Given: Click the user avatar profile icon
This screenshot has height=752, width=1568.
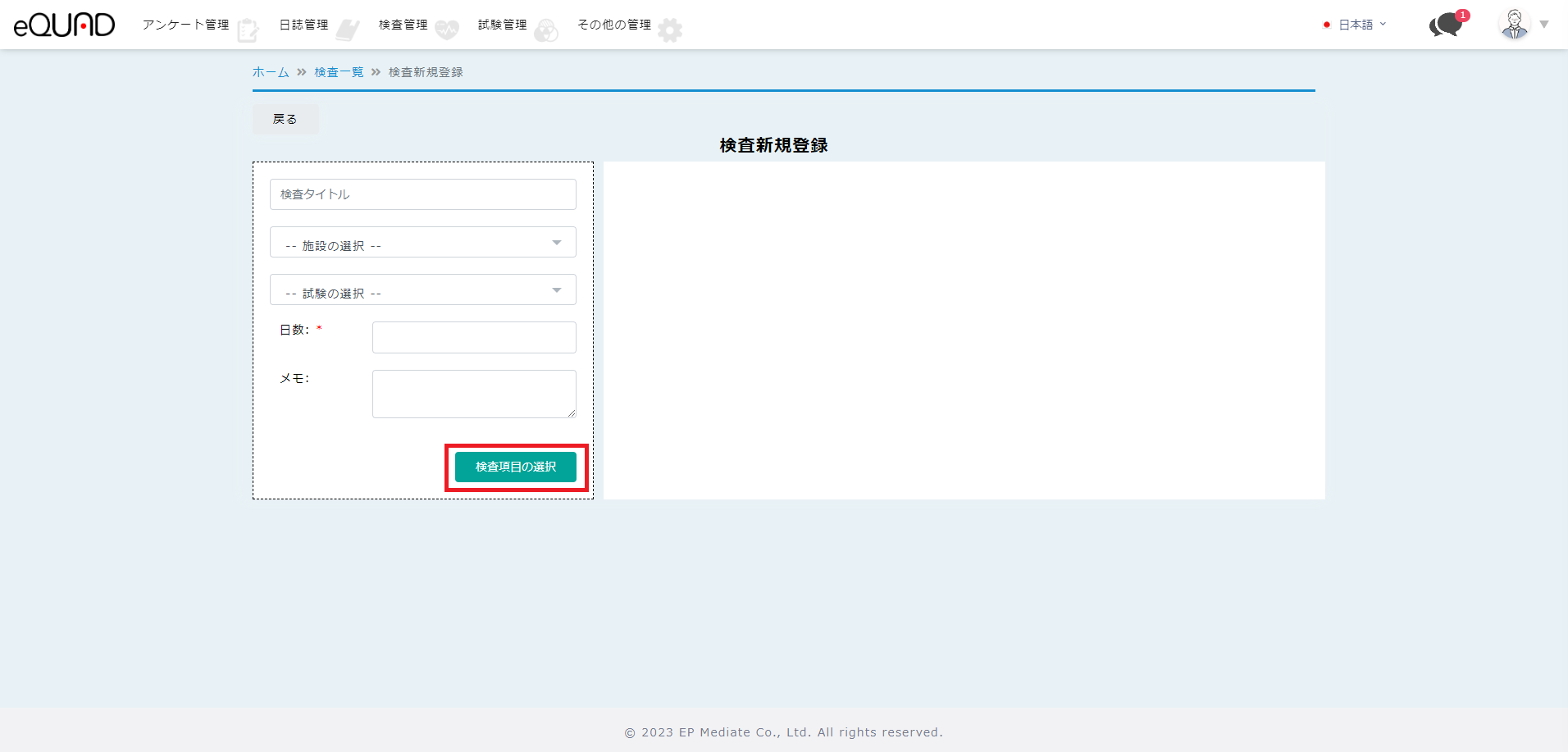Looking at the screenshot, I should pyautogui.click(x=1514, y=25).
